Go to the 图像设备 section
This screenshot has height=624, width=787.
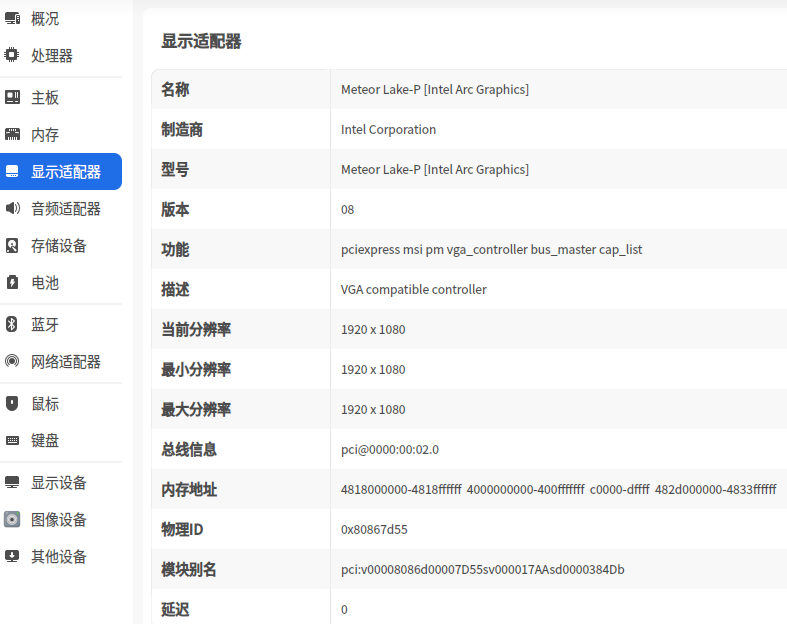61,520
